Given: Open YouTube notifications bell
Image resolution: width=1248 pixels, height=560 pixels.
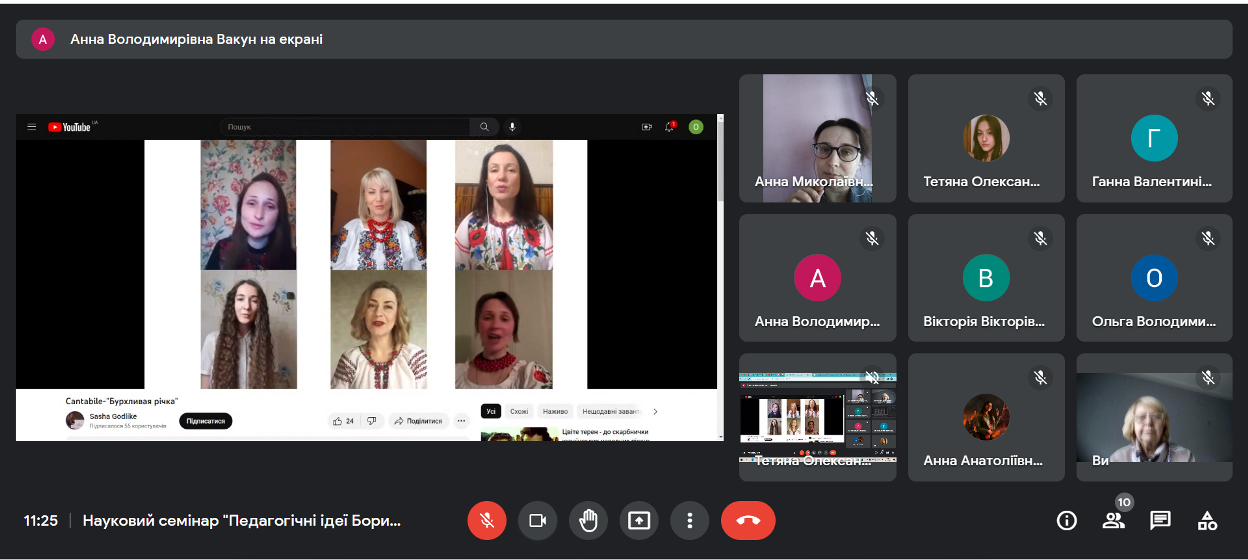Looking at the screenshot, I should tap(672, 127).
